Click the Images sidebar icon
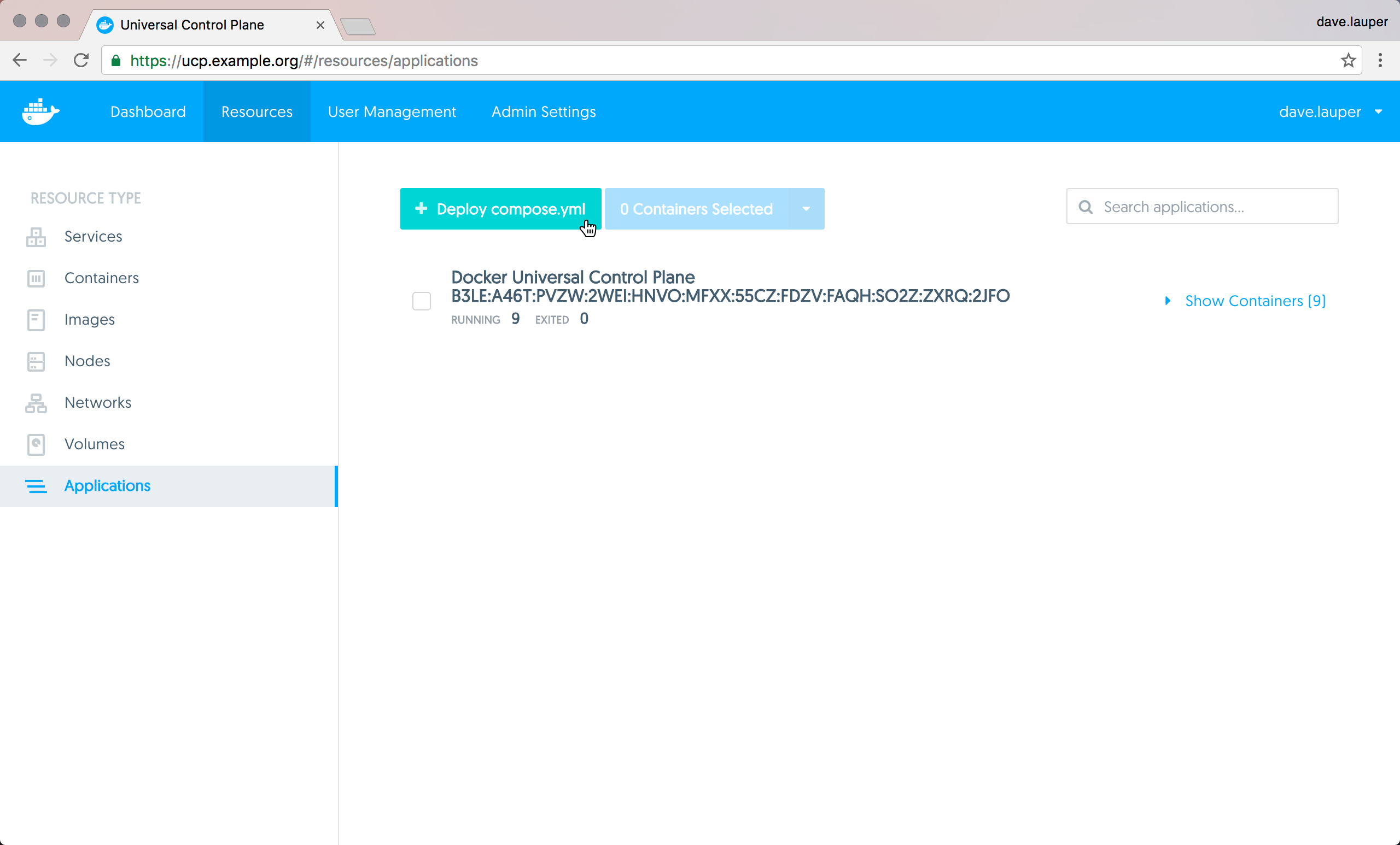Viewport: 1400px width, 845px height. (36, 320)
